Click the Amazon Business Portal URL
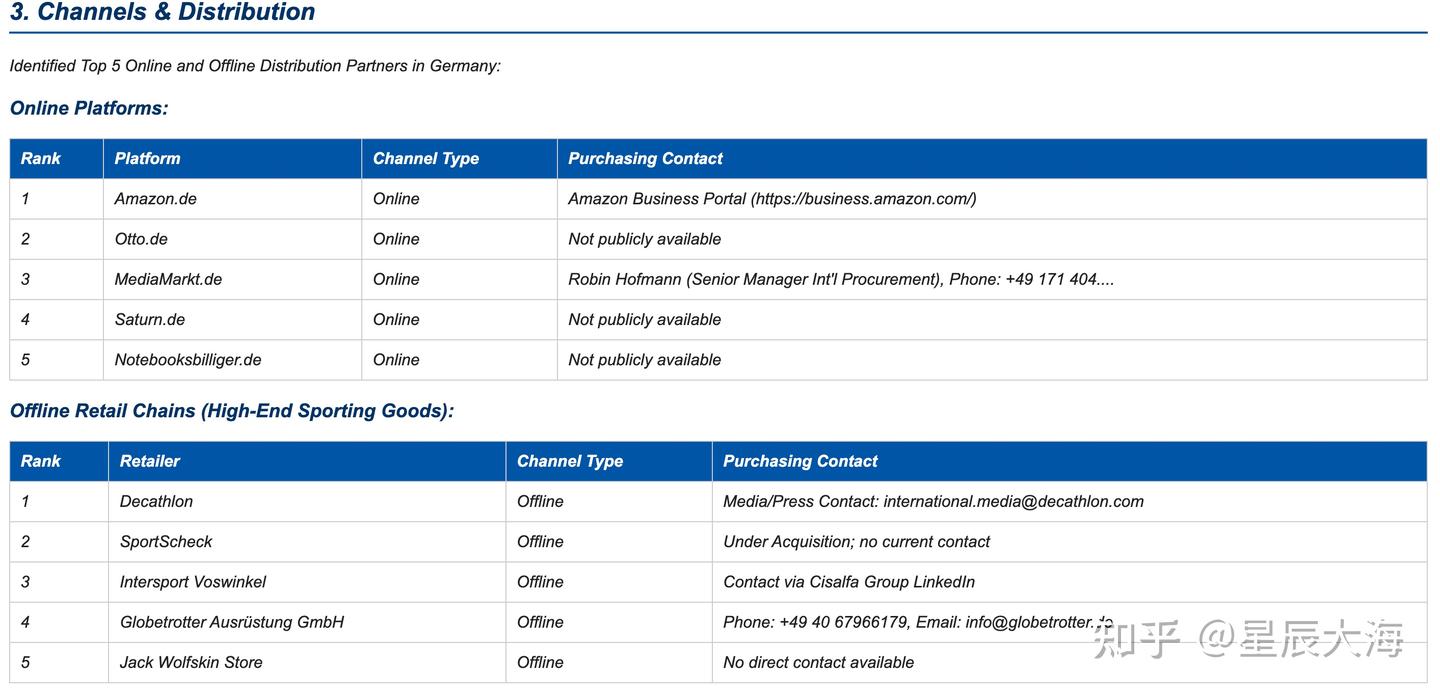The width and height of the screenshot is (1440, 698). 864,199
